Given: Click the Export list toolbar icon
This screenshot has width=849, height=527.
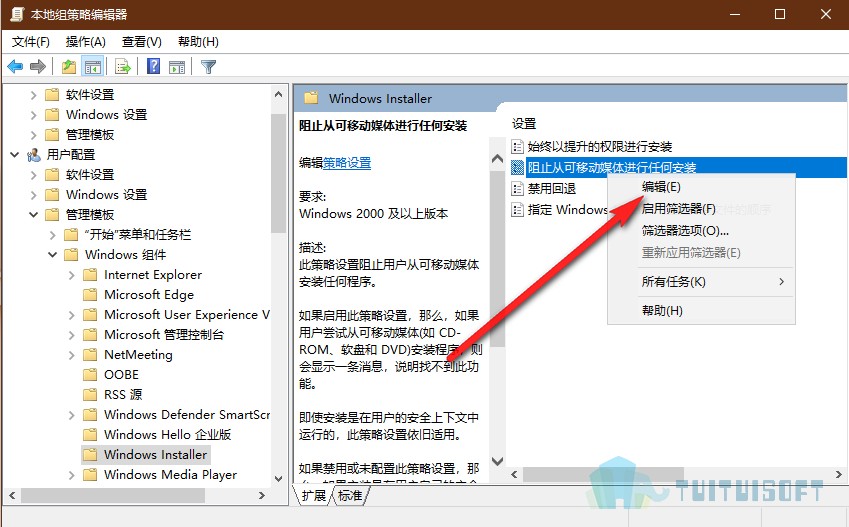Looking at the screenshot, I should tap(123, 67).
